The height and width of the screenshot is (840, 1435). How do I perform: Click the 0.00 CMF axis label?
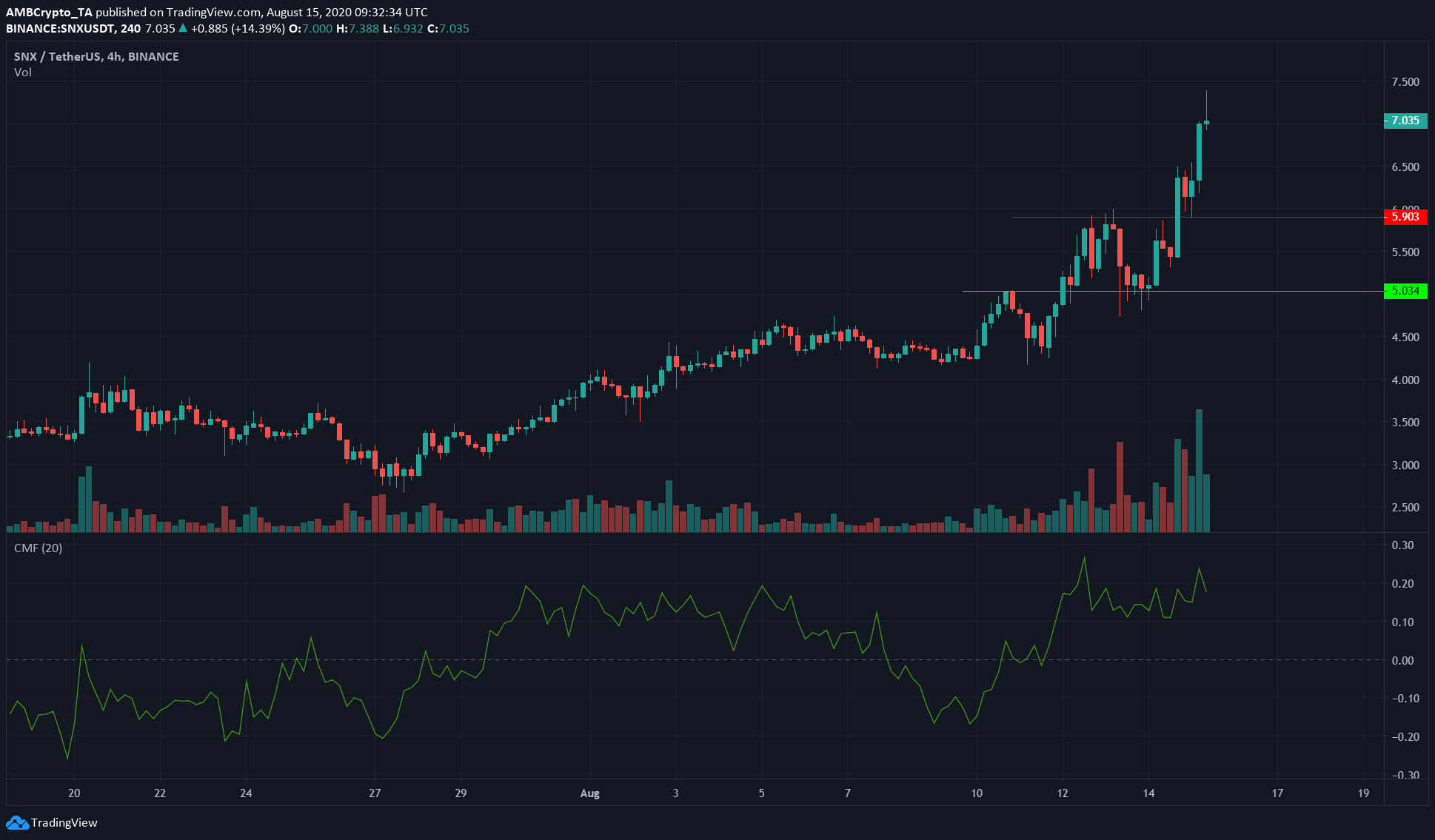(1402, 660)
